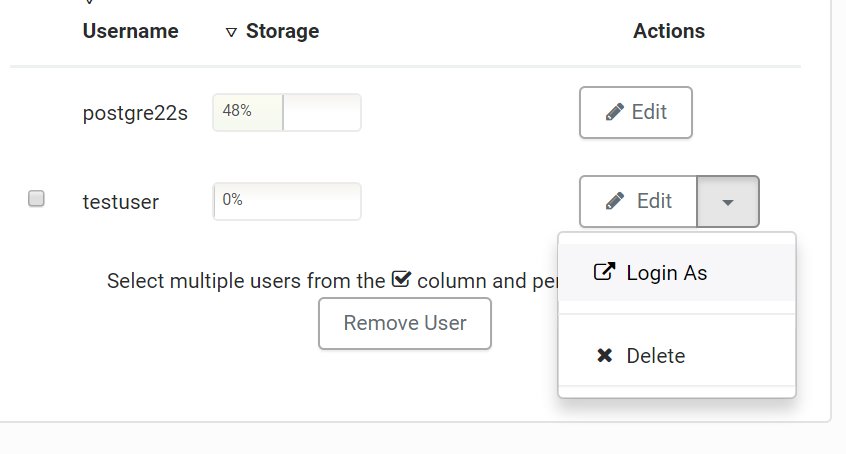Click the 48% storage bar for postgre22s
The width and height of the screenshot is (846, 454).
tap(286, 112)
